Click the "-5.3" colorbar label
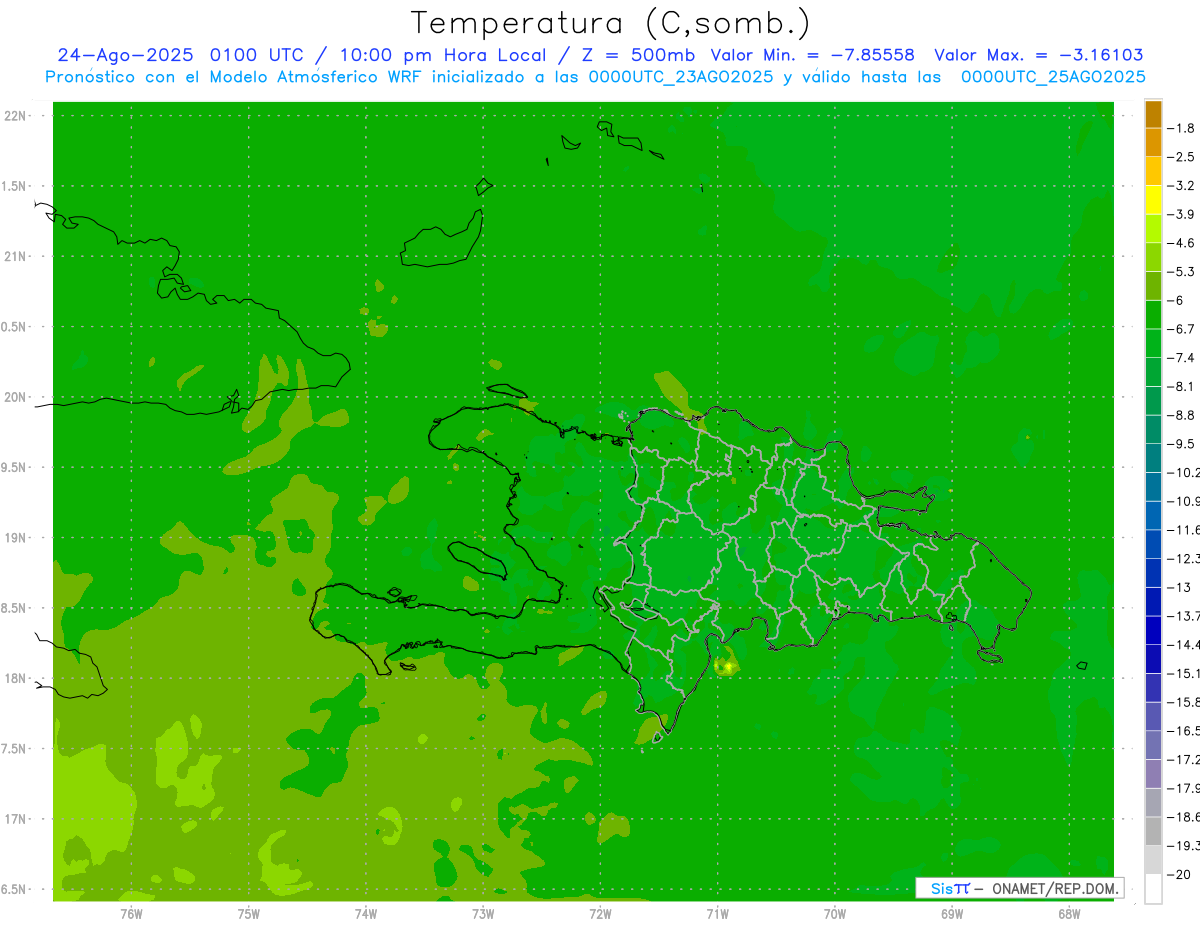The image size is (1200, 927). point(1183,271)
